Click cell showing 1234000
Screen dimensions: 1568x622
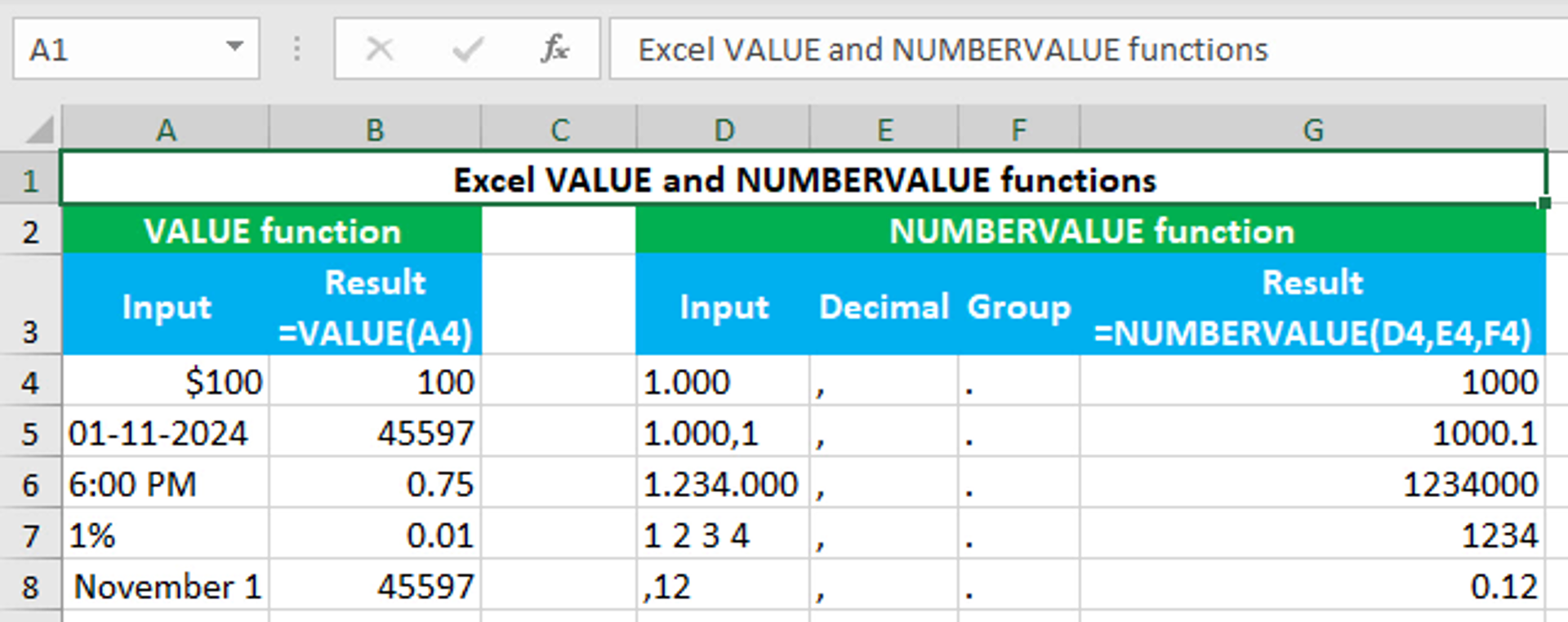click(x=1312, y=484)
